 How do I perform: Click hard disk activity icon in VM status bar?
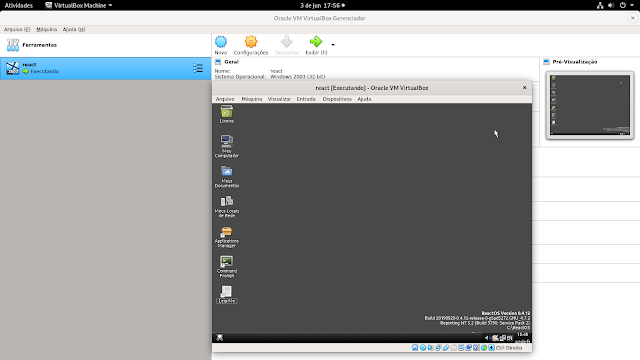point(415,348)
